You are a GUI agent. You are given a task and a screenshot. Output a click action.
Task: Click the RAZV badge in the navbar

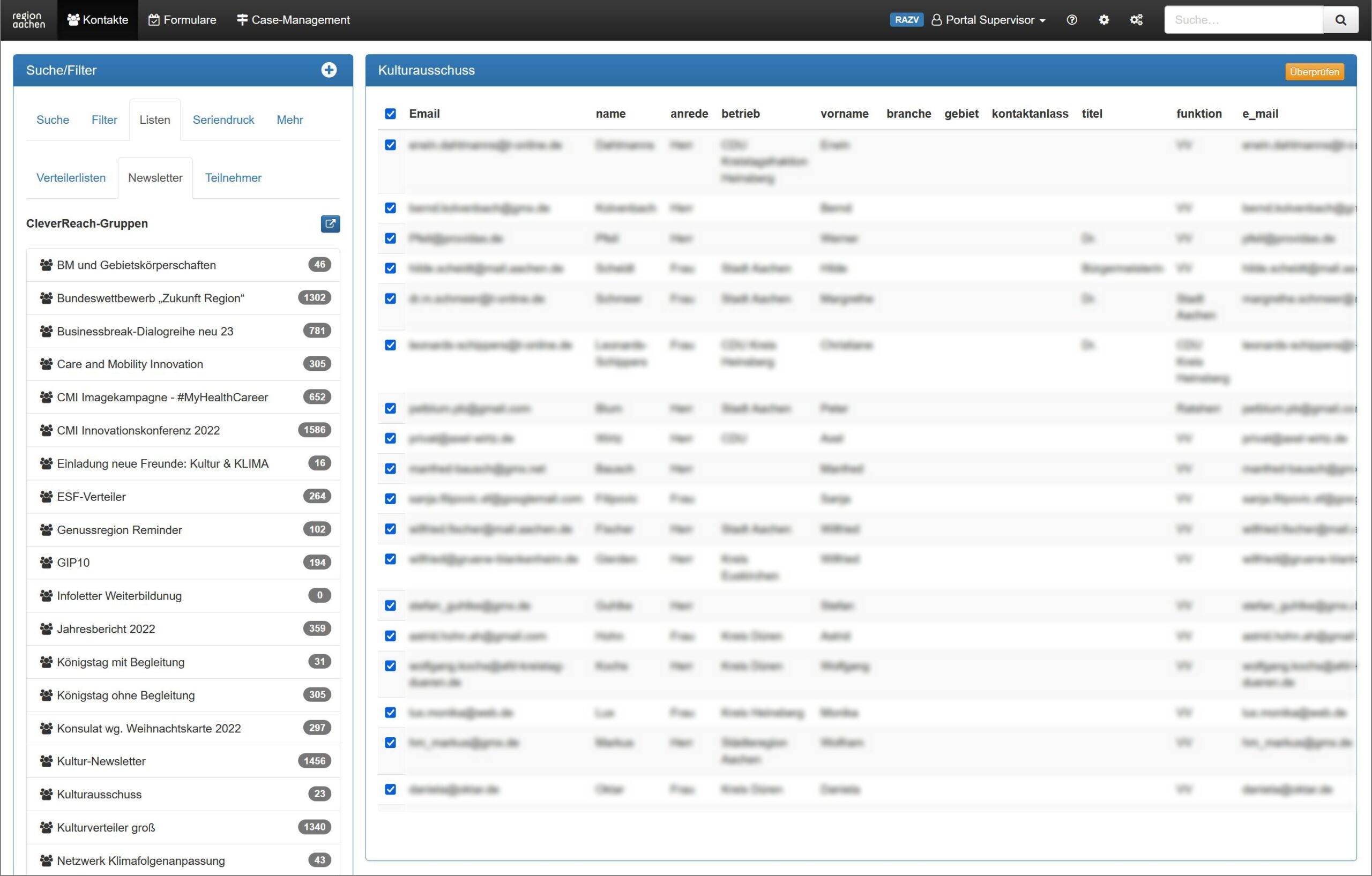906,20
